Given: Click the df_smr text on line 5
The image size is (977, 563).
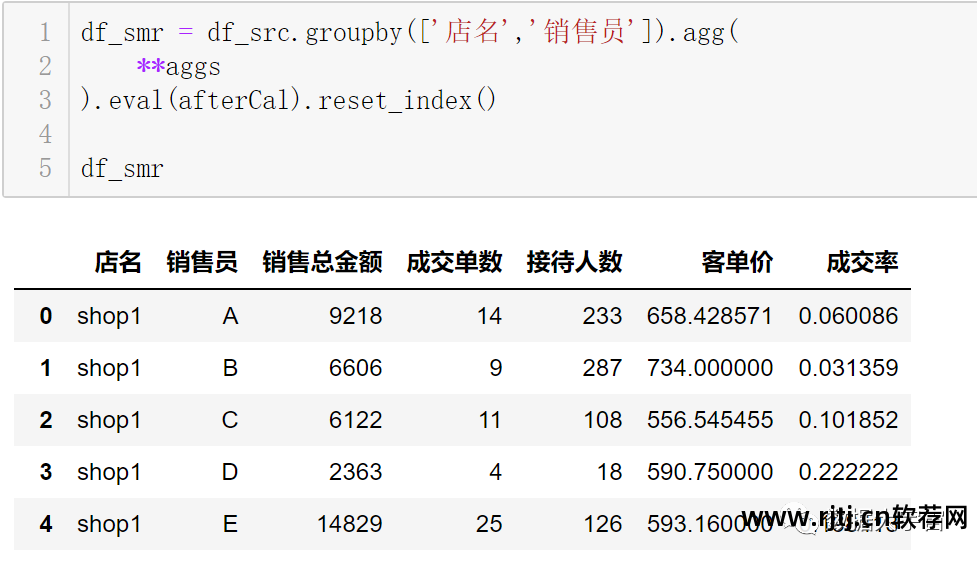Looking at the screenshot, I should tap(122, 168).
